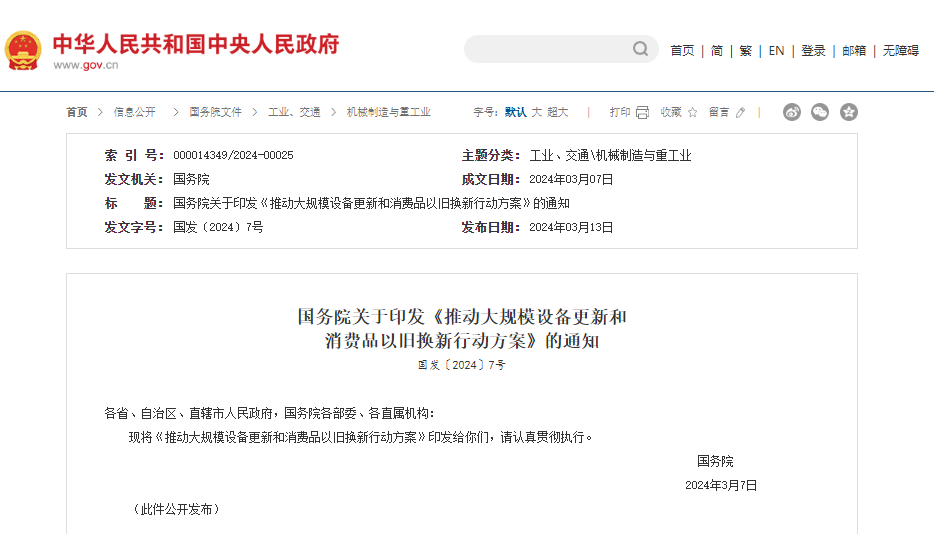
Task: Click the favorite star icon next to 收藏
Action: click(x=692, y=112)
